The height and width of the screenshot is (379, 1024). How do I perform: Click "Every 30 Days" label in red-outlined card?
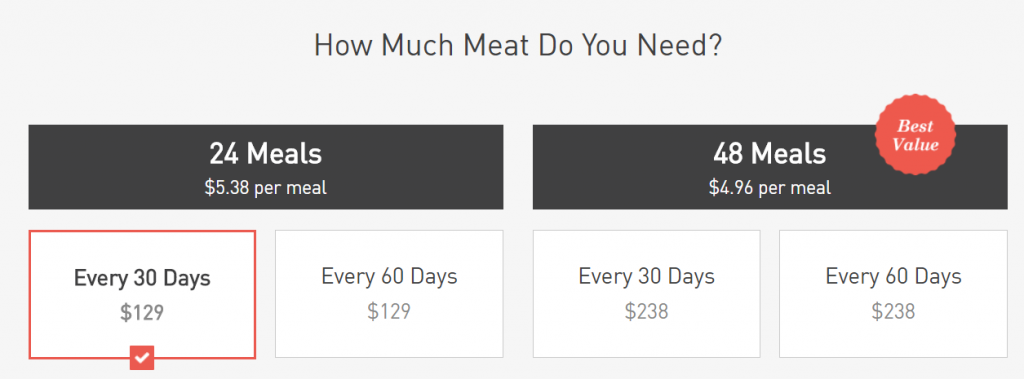click(142, 279)
